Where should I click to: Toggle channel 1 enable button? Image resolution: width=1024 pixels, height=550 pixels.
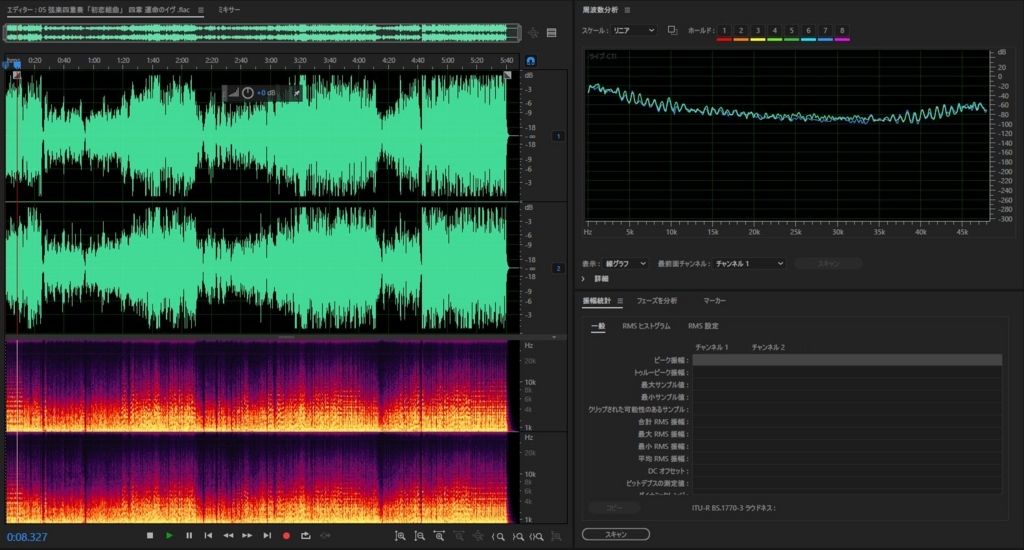coord(558,136)
